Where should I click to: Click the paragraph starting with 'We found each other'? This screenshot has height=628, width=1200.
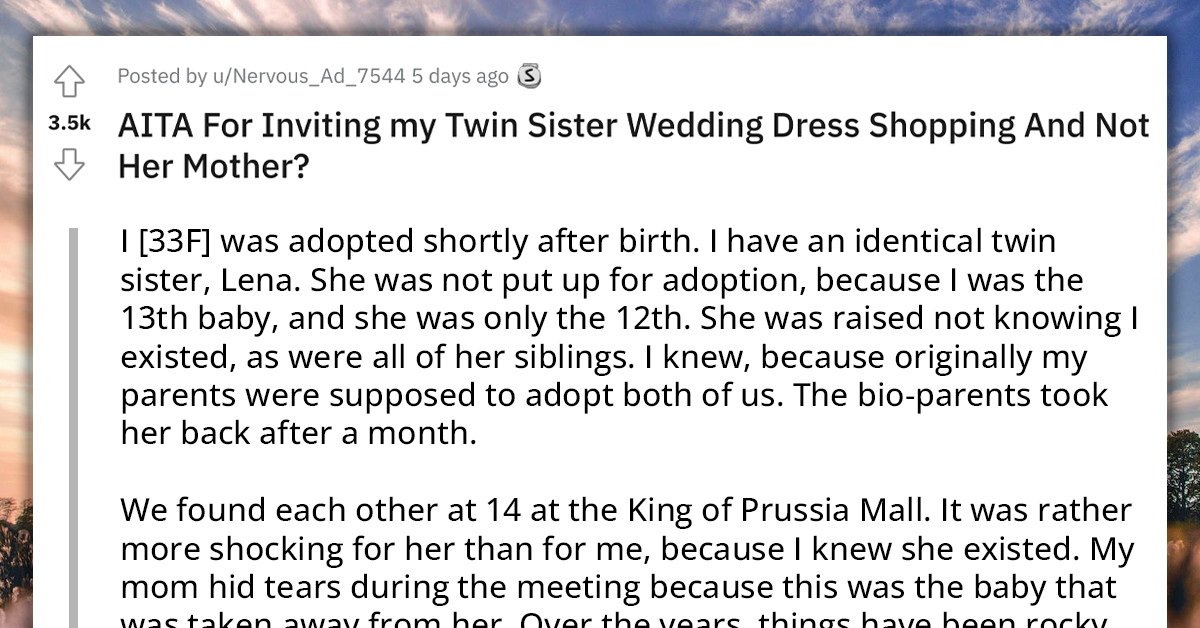click(600, 550)
